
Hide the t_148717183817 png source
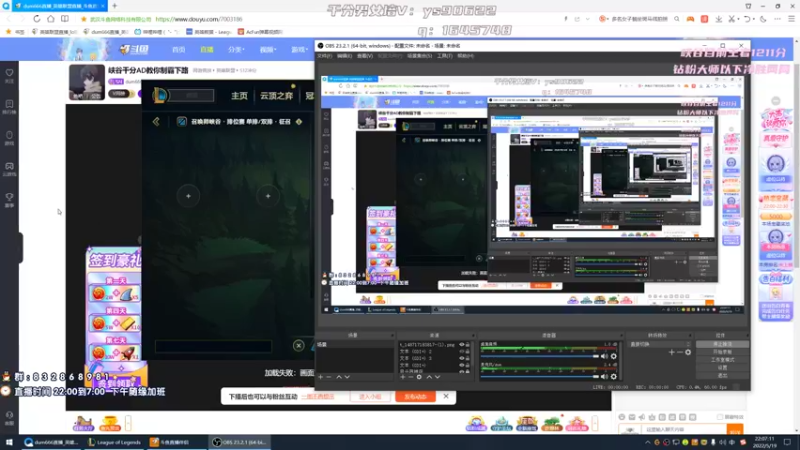pyautogui.click(x=462, y=344)
